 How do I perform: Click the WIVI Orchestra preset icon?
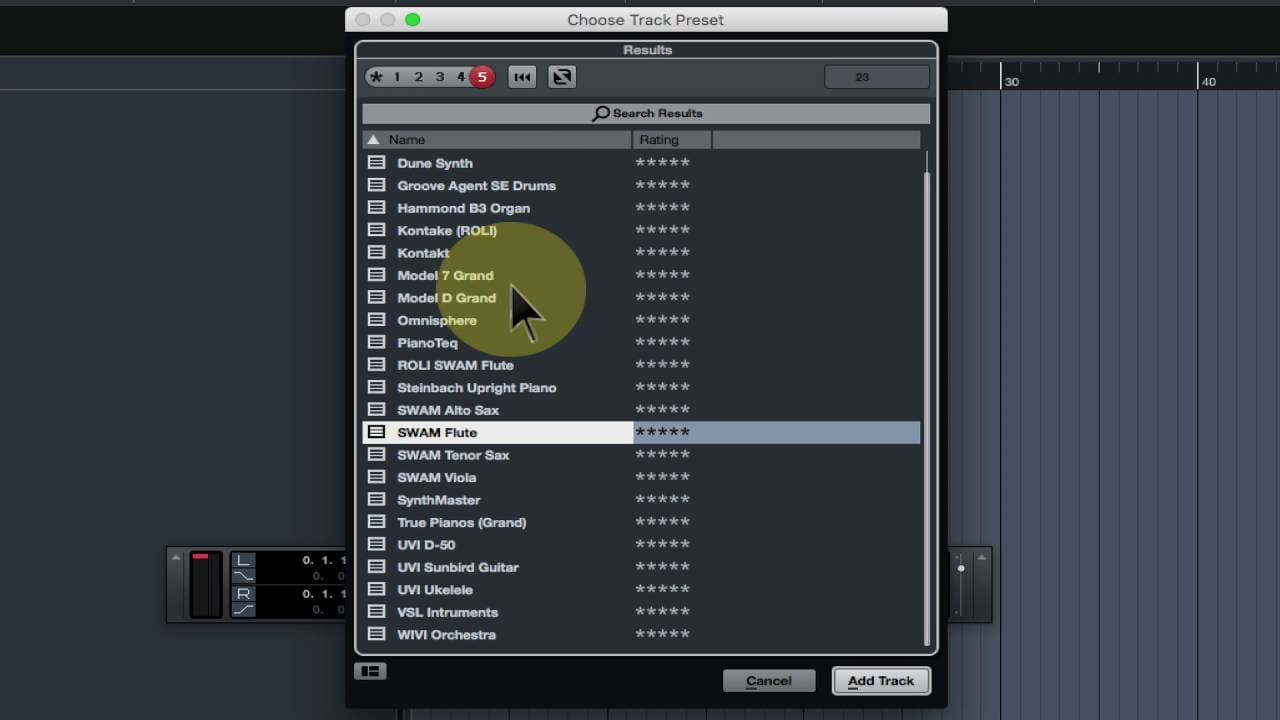[376, 634]
